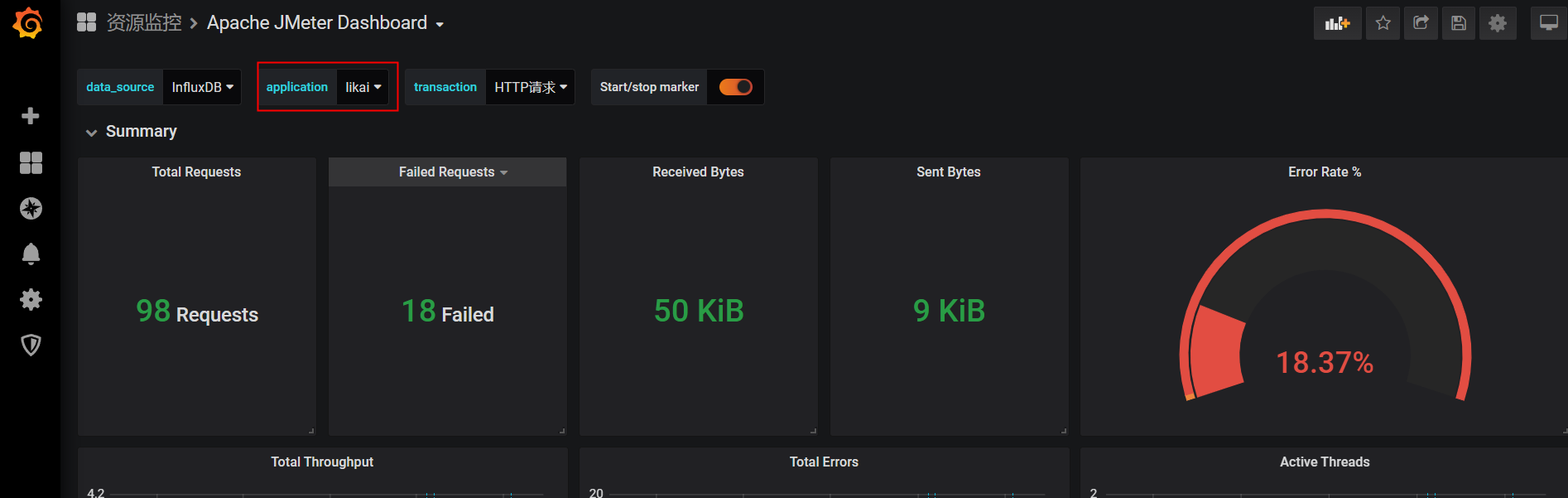Open Dashboards from the sidebar
Viewport: 1568px width, 498px height.
pos(31,163)
